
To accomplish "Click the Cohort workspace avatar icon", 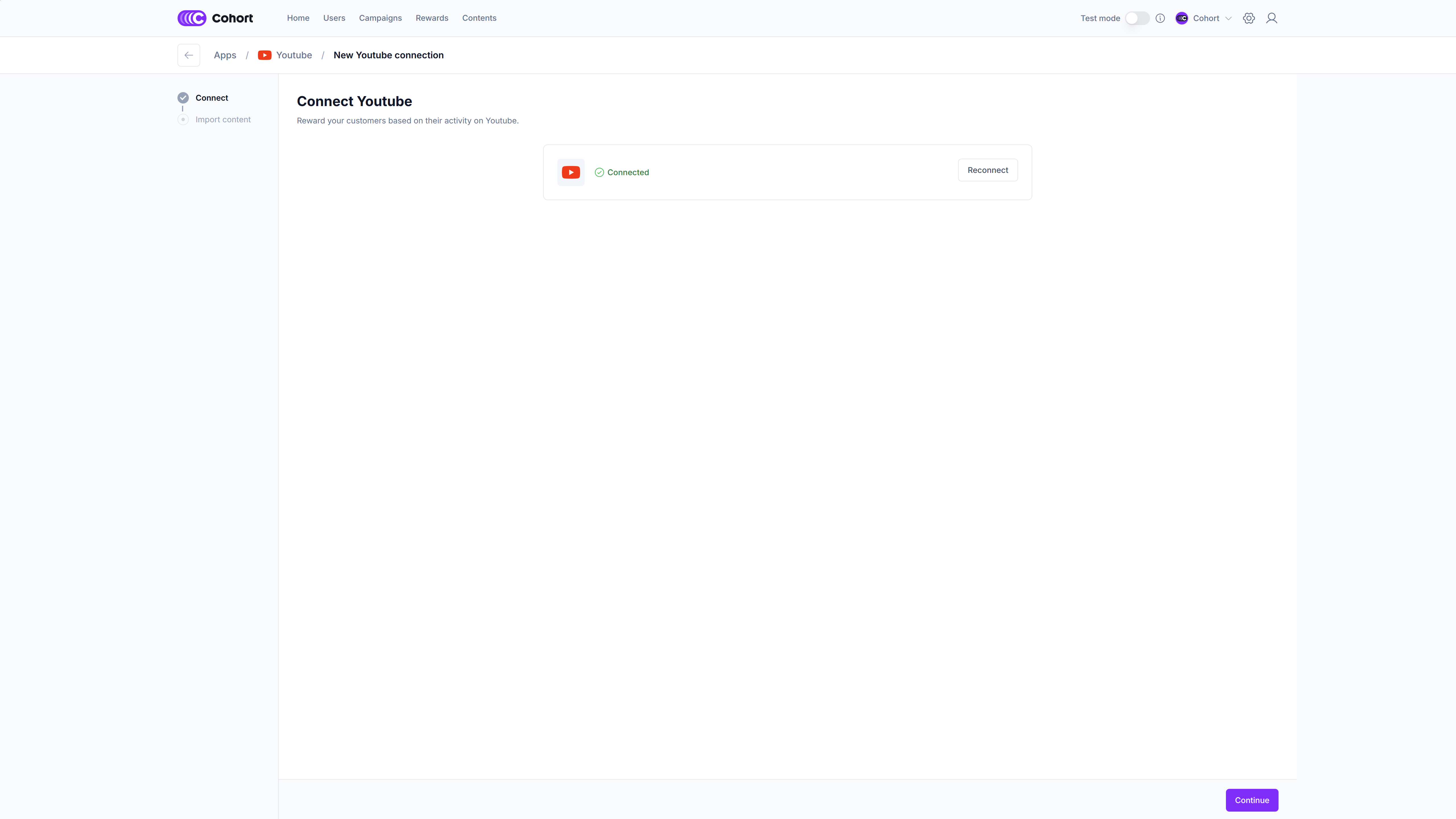I will 1181,18.
